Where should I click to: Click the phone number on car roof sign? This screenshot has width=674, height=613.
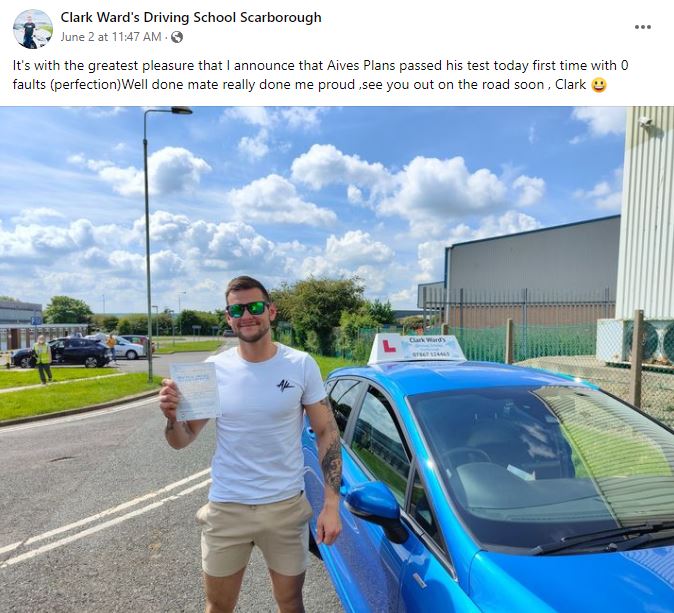(x=431, y=354)
